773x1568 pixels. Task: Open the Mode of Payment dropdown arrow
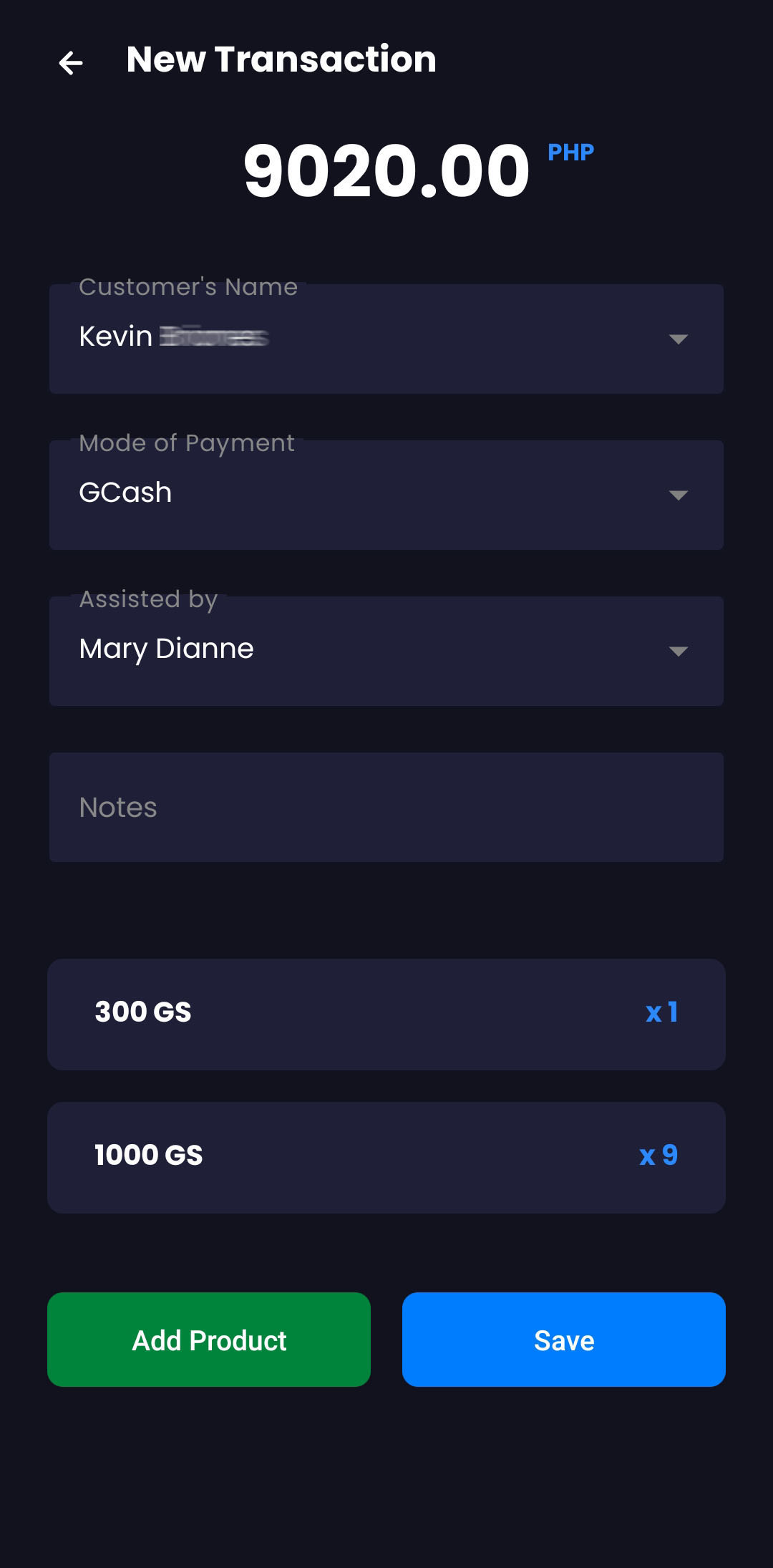pyautogui.click(x=678, y=495)
